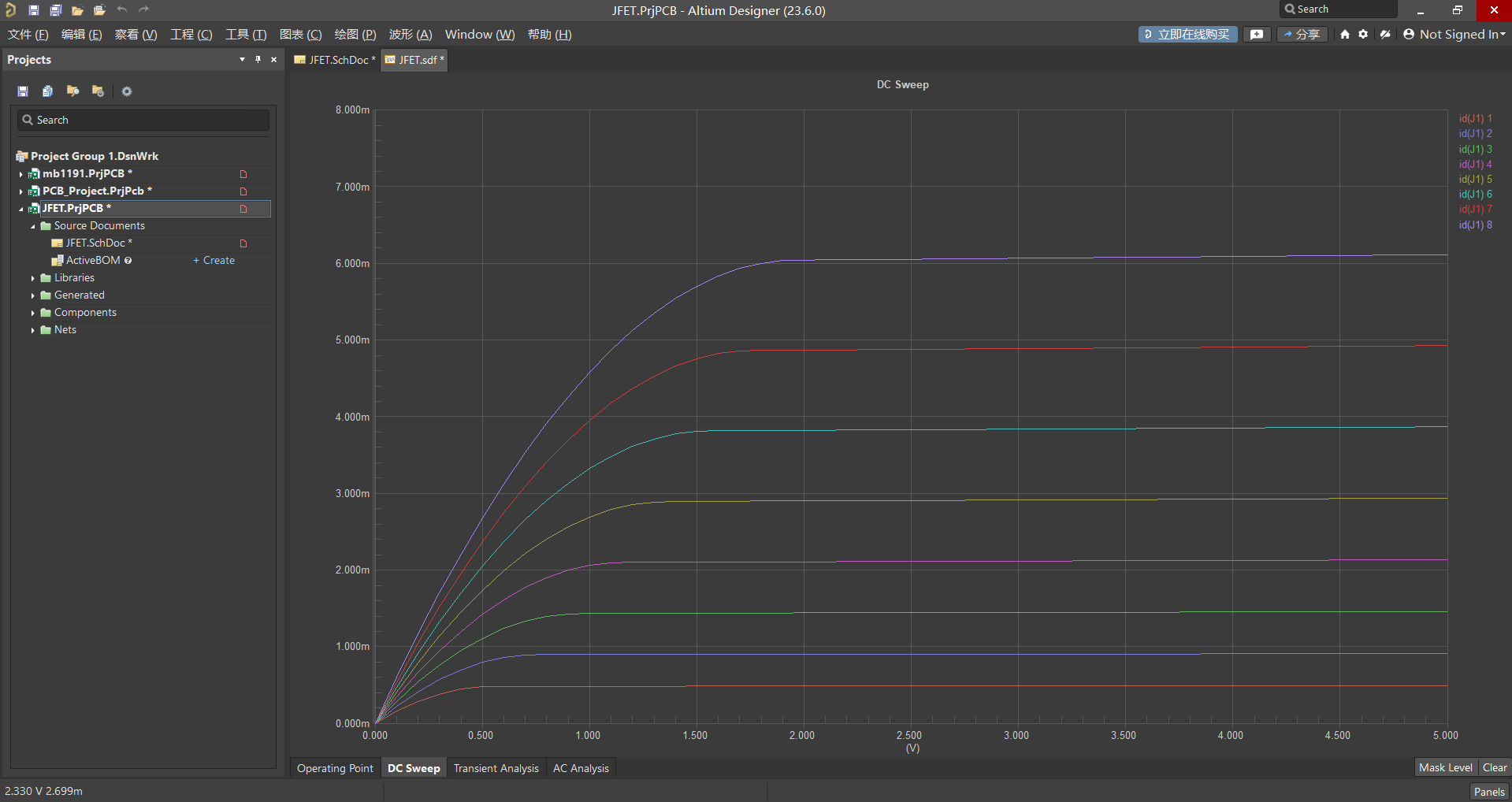Toggle the Projects panel pin
The image size is (1512, 802).
click(258, 60)
